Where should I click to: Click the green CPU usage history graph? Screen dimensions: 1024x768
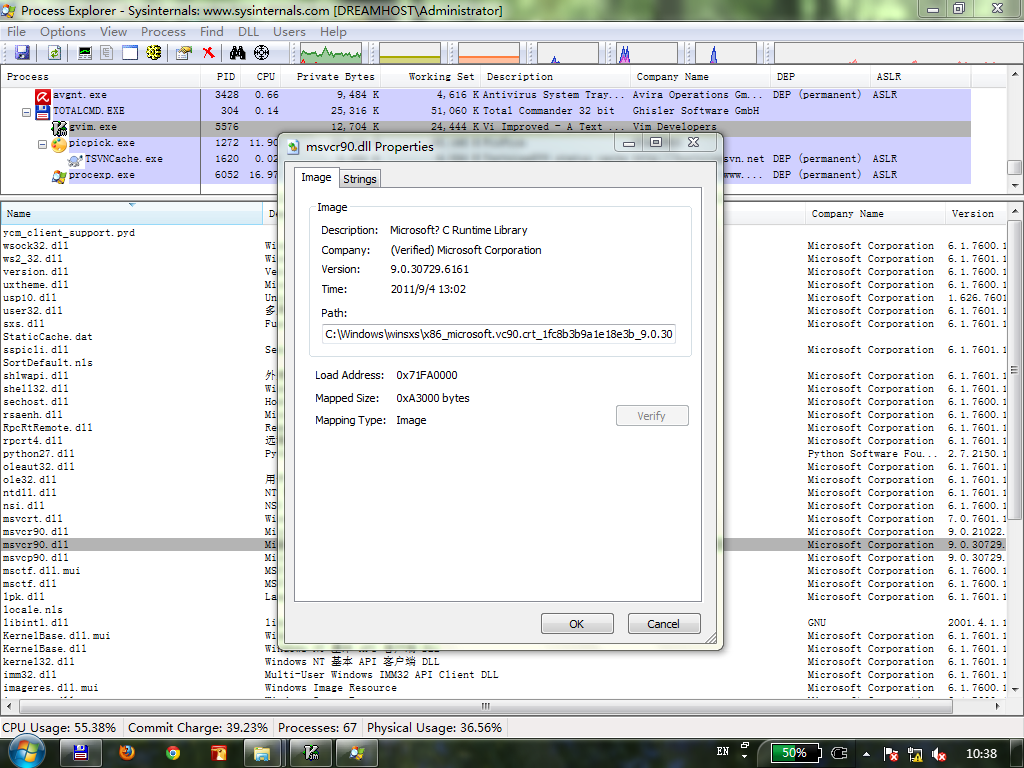[x=330, y=53]
